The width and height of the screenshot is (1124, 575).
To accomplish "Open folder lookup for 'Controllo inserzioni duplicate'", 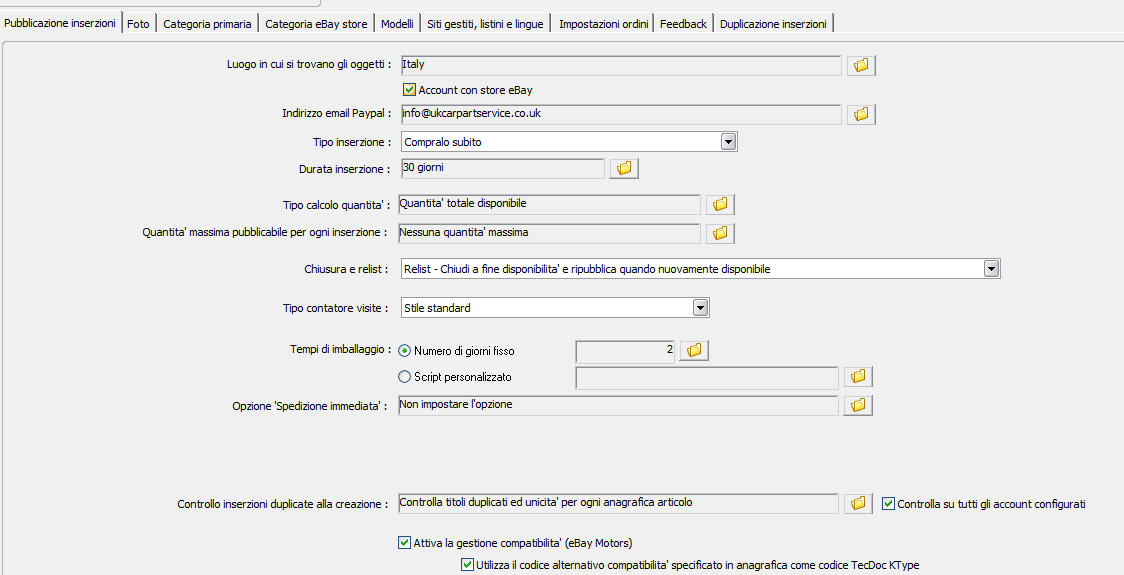I will 858,504.
